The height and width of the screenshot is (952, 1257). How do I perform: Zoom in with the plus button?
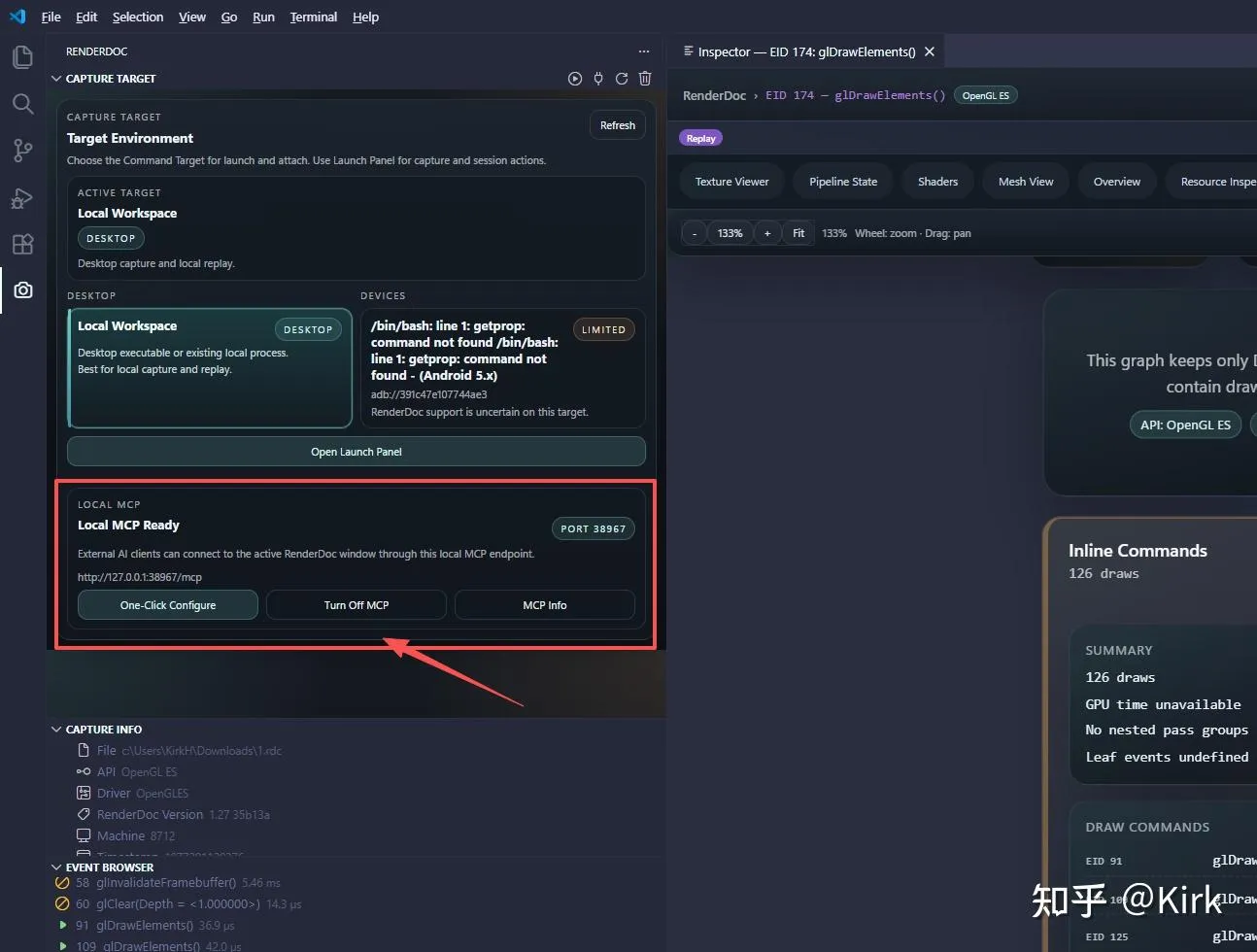tap(767, 233)
